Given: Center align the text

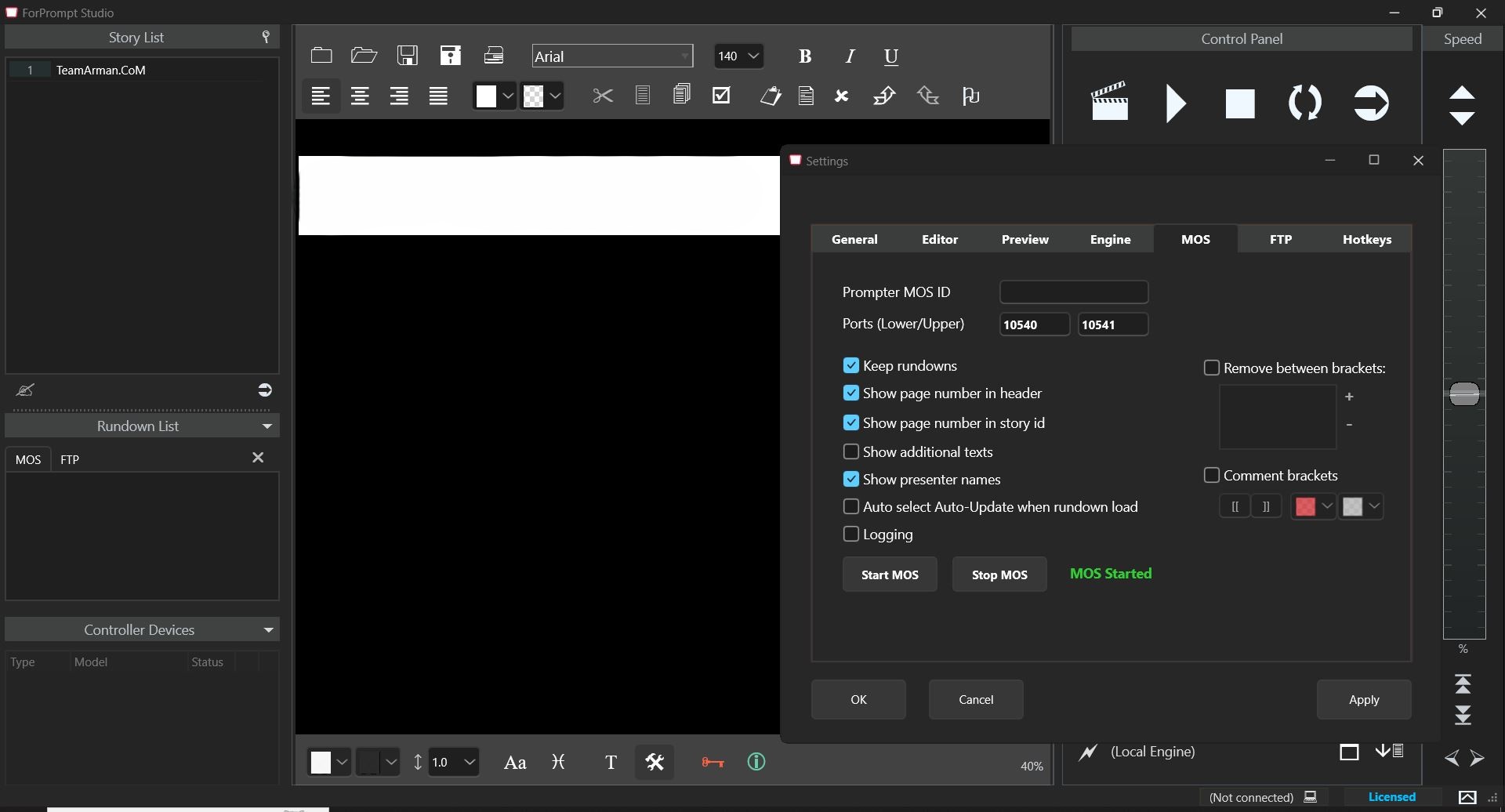Looking at the screenshot, I should click(x=360, y=96).
